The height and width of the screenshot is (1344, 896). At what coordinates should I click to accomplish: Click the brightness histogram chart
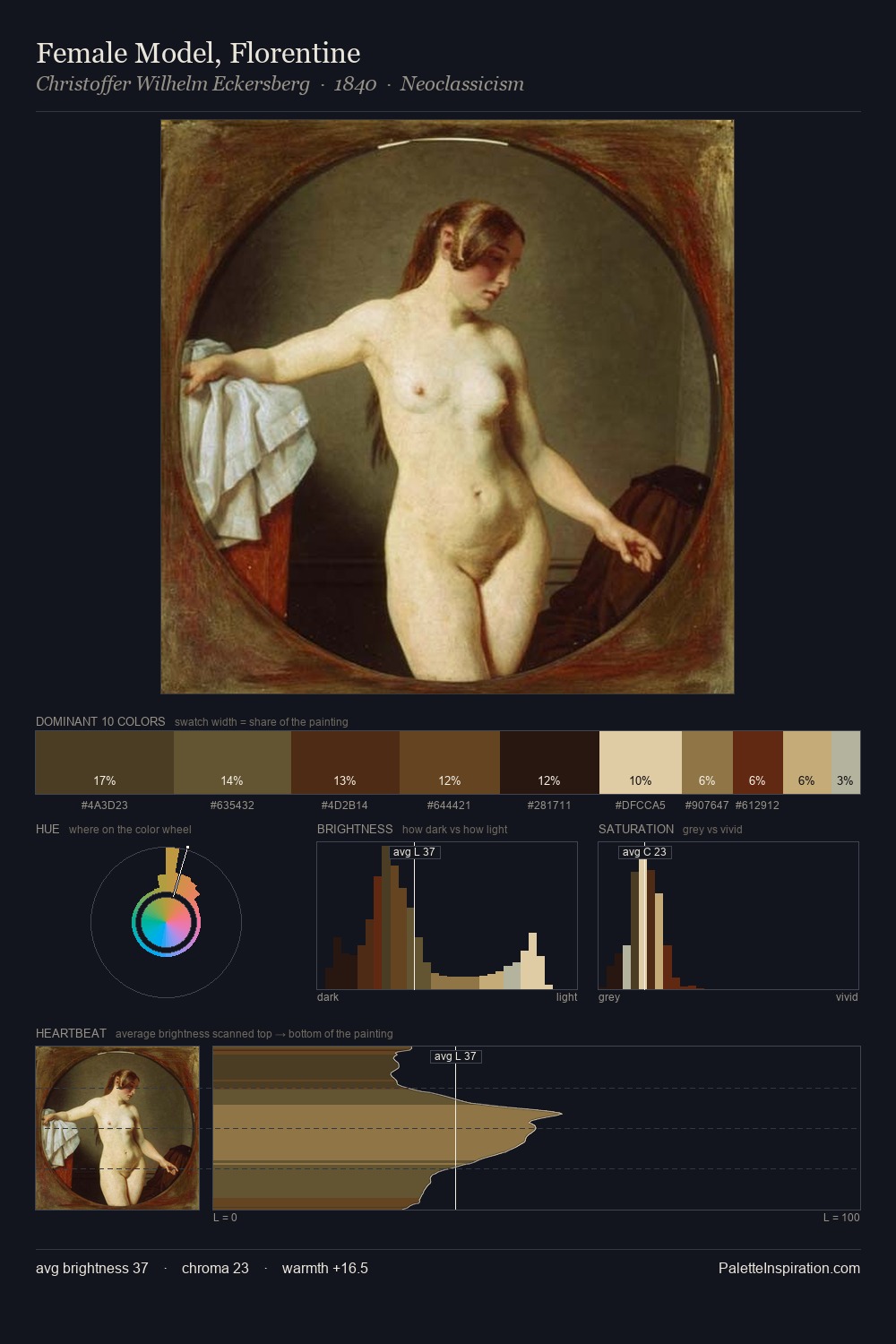(x=447, y=916)
